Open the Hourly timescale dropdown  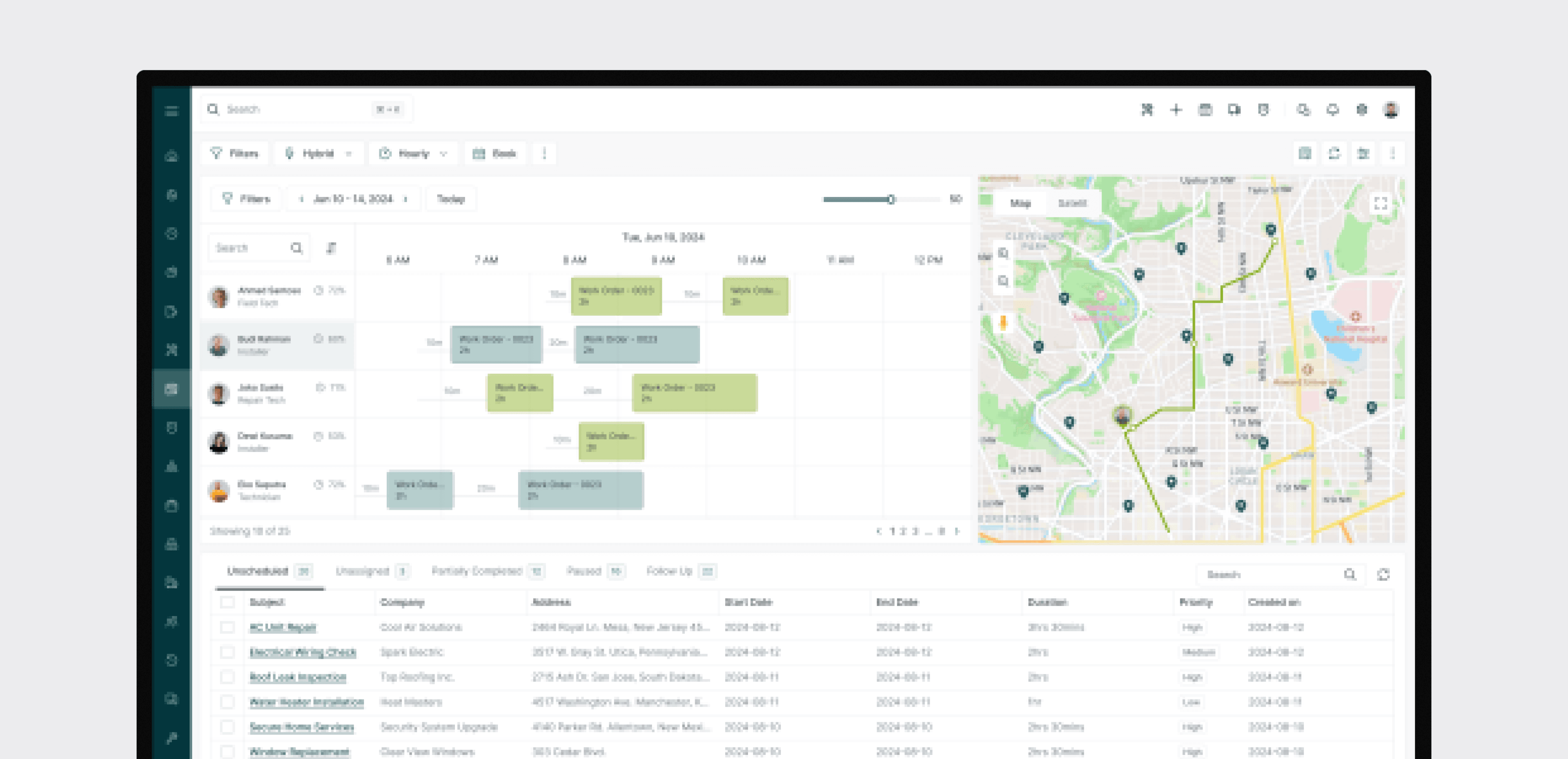(414, 154)
